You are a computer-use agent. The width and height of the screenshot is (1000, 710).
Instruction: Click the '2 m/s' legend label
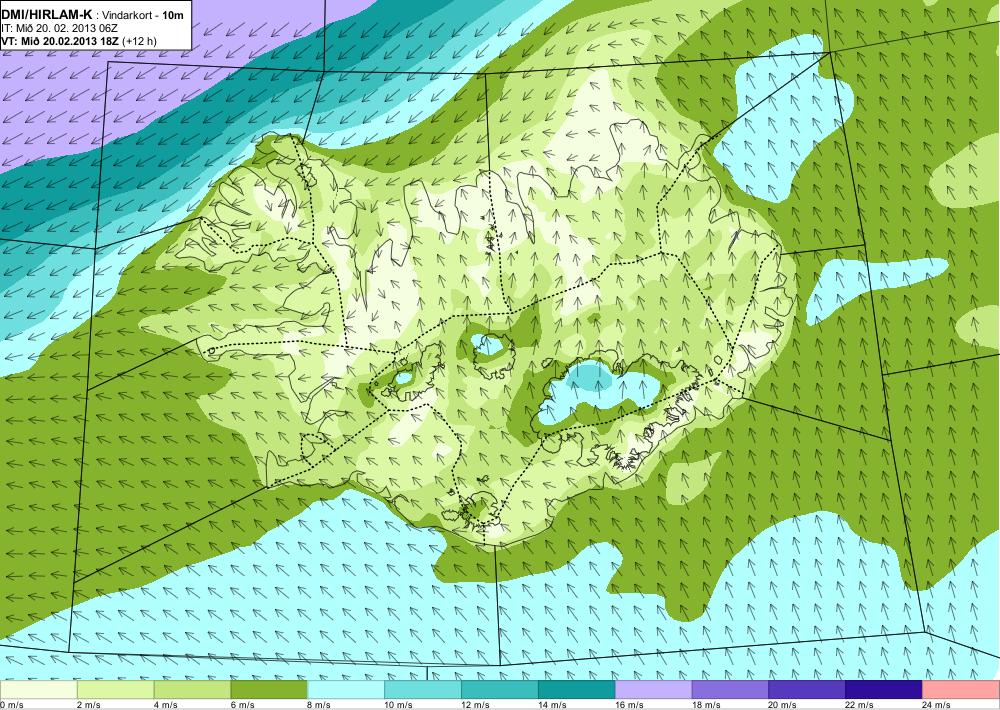[89, 705]
